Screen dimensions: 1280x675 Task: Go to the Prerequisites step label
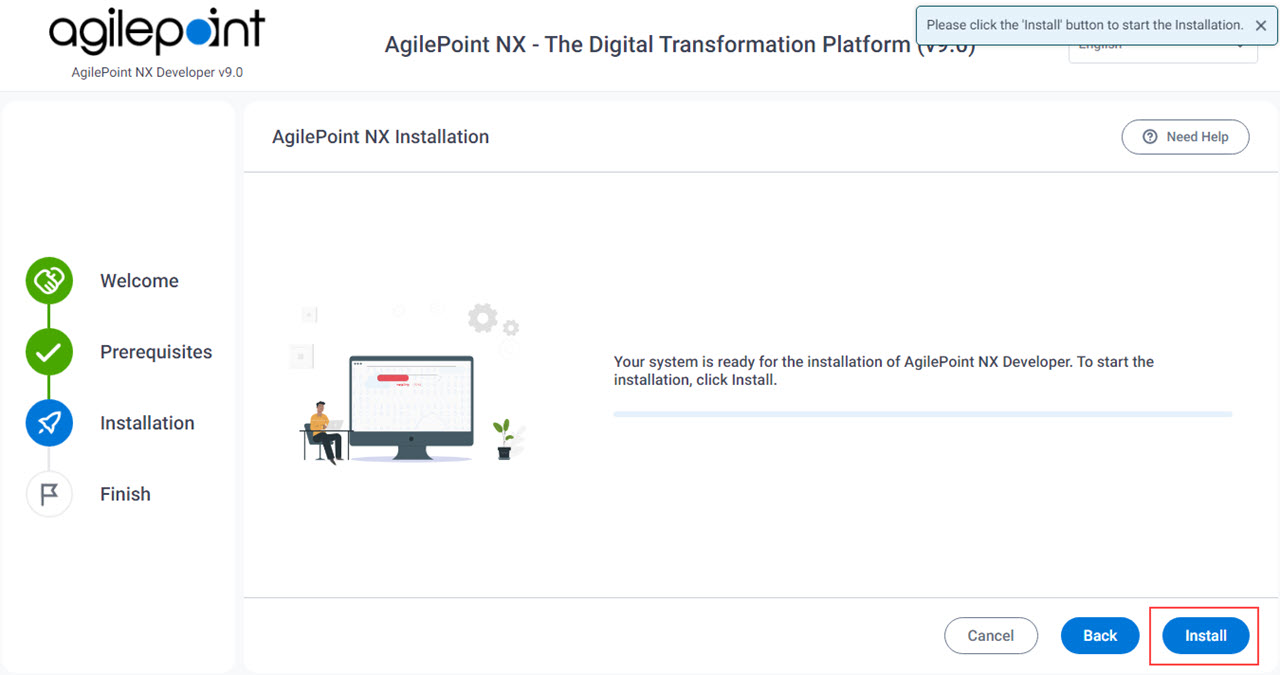point(156,352)
